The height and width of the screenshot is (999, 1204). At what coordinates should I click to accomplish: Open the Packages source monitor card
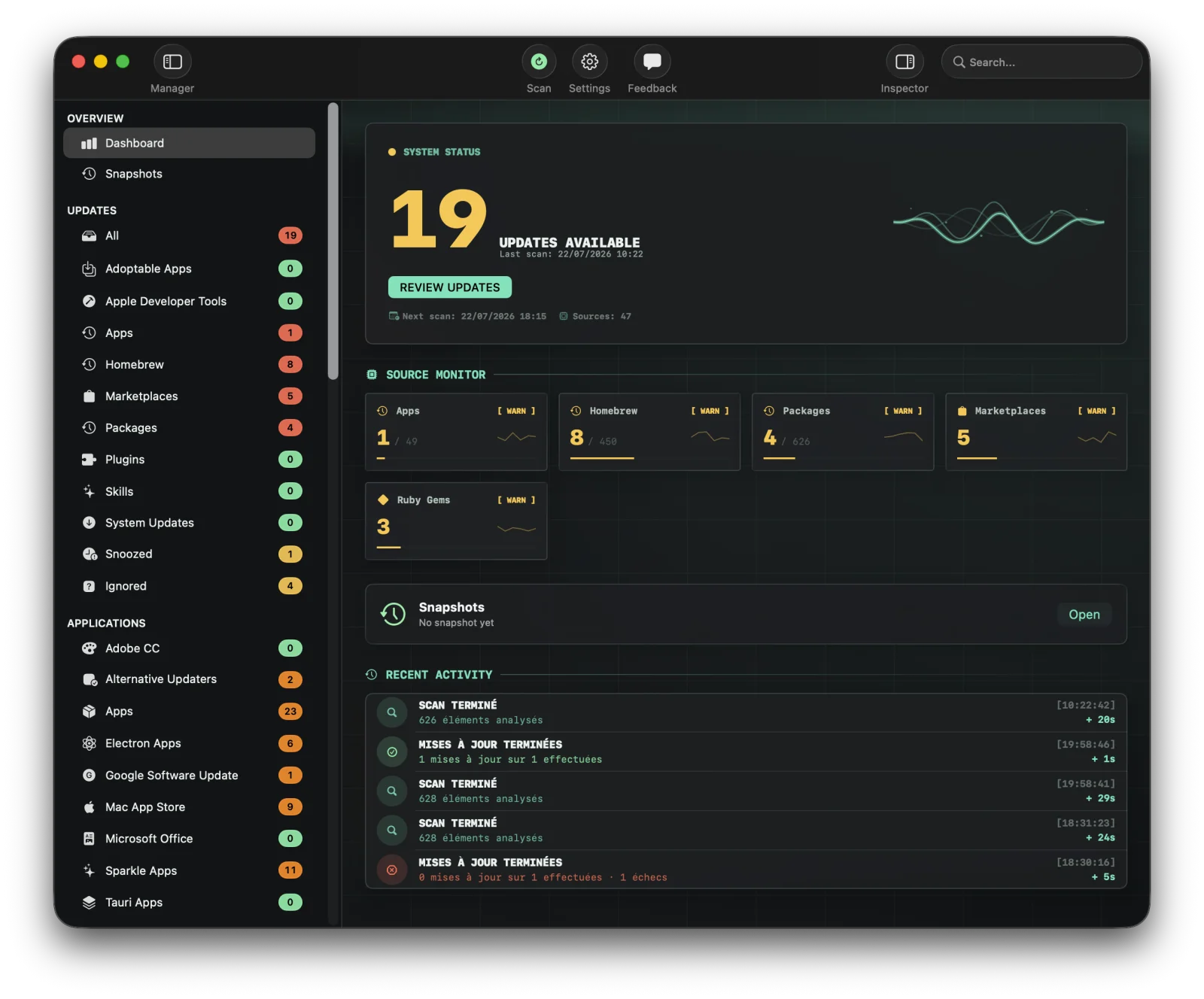pos(843,432)
